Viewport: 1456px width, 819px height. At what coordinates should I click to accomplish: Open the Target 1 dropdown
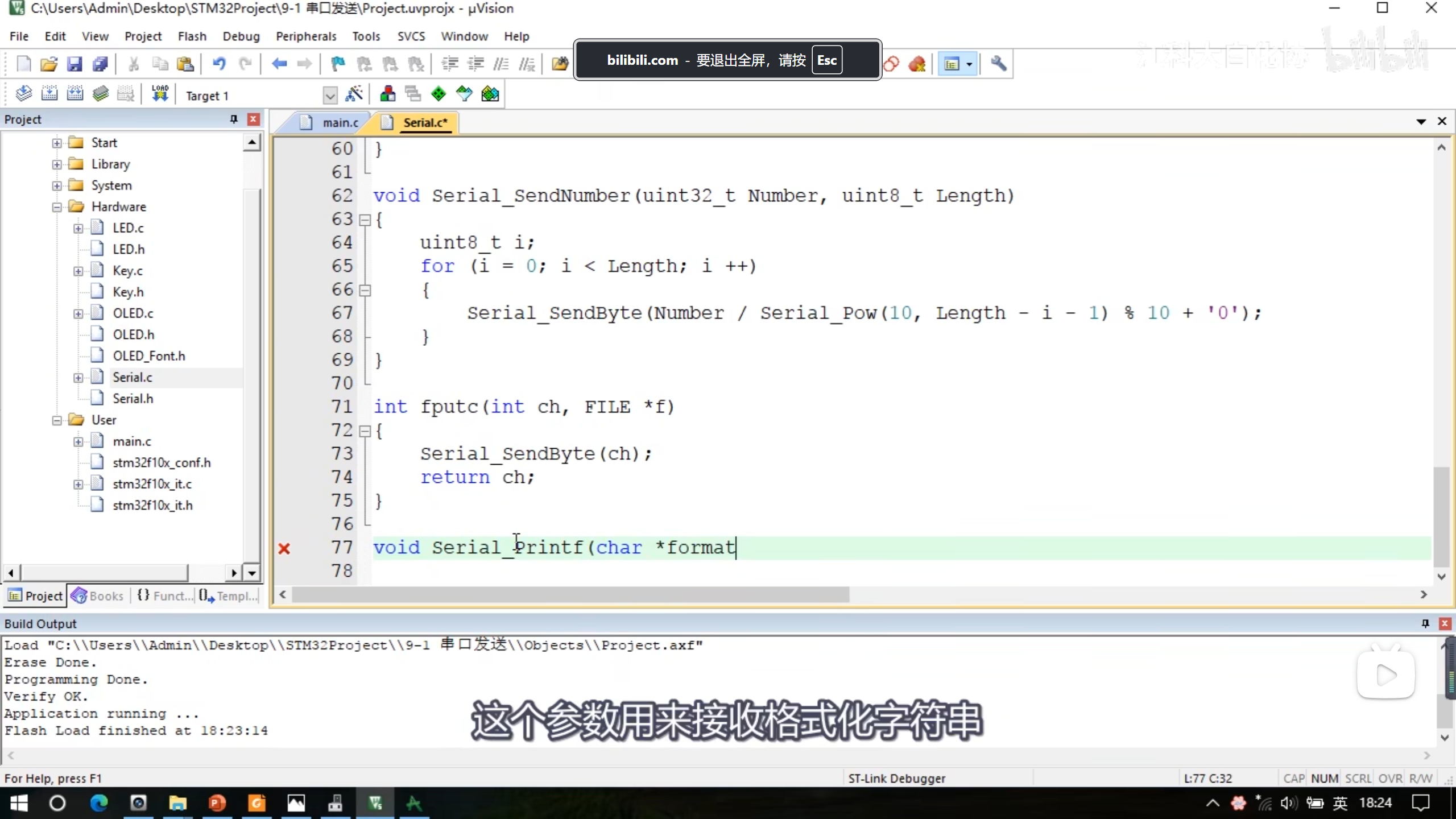click(330, 96)
